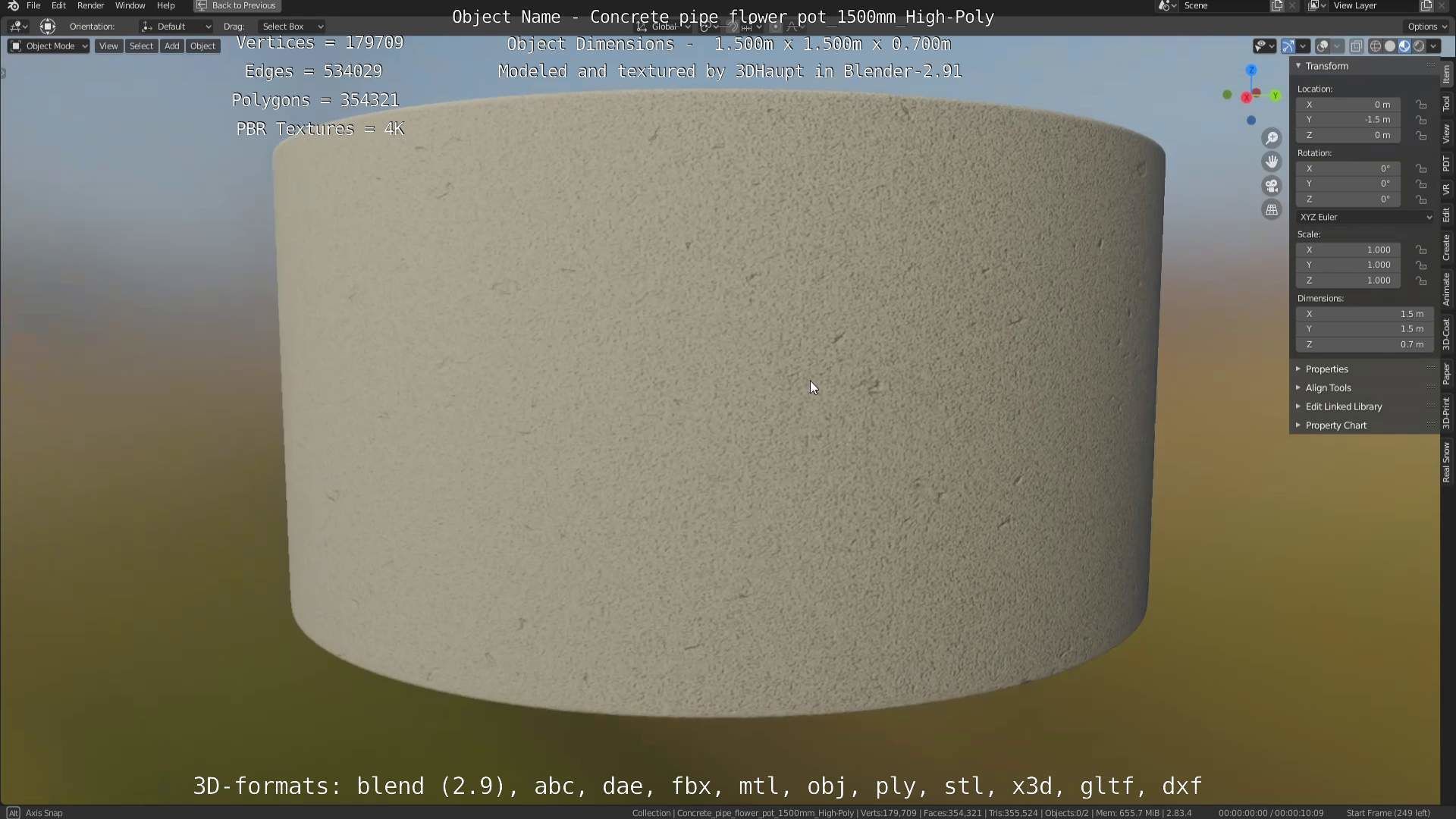The width and height of the screenshot is (1456, 819).
Task: Toggle show gizmo button
Action: pyautogui.click(x=1288, y=46)
